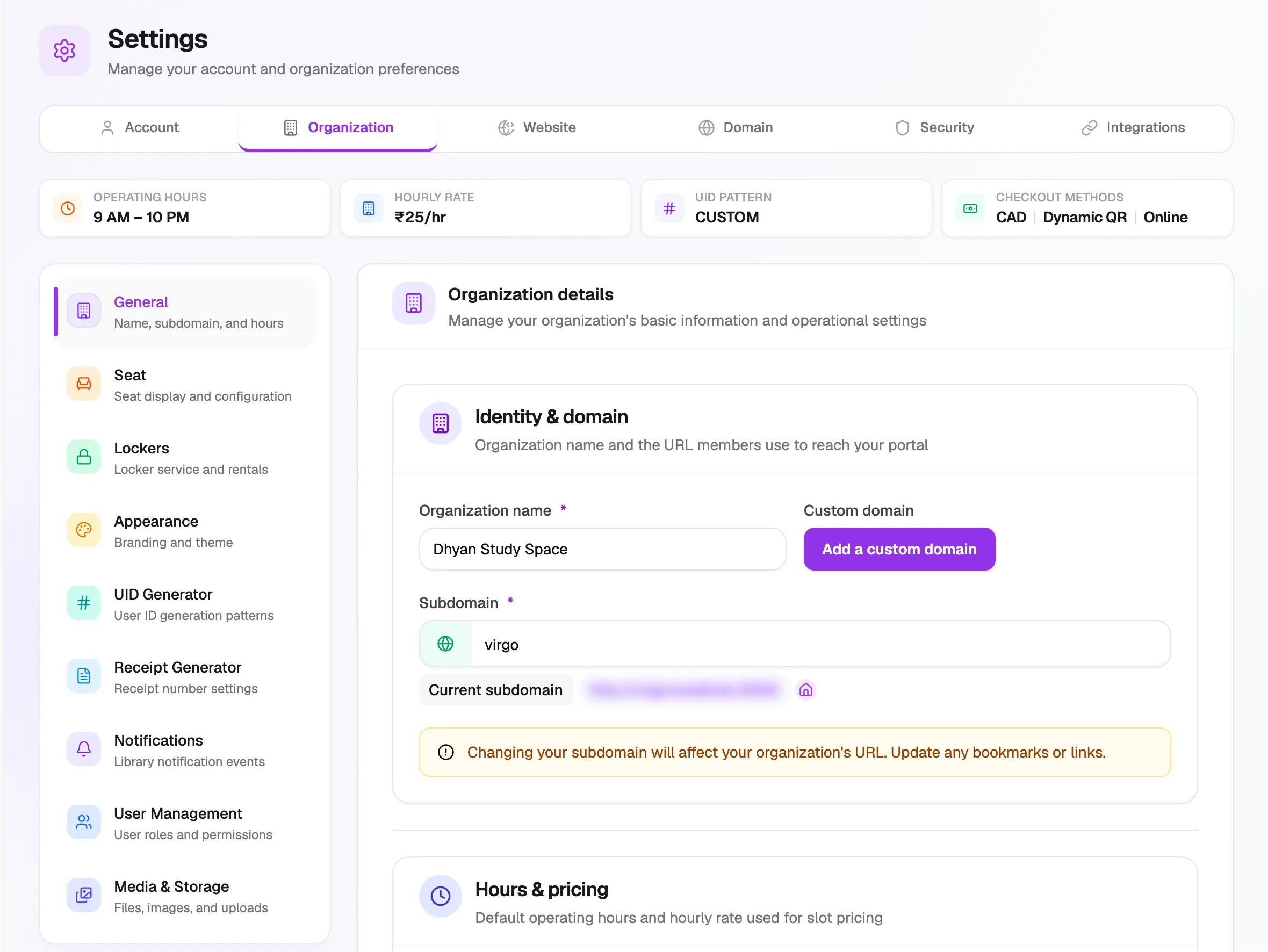This screenshot has height=952, width=1268.
Task: Click the Domain tab globe icon
Action: click(706, 128)
